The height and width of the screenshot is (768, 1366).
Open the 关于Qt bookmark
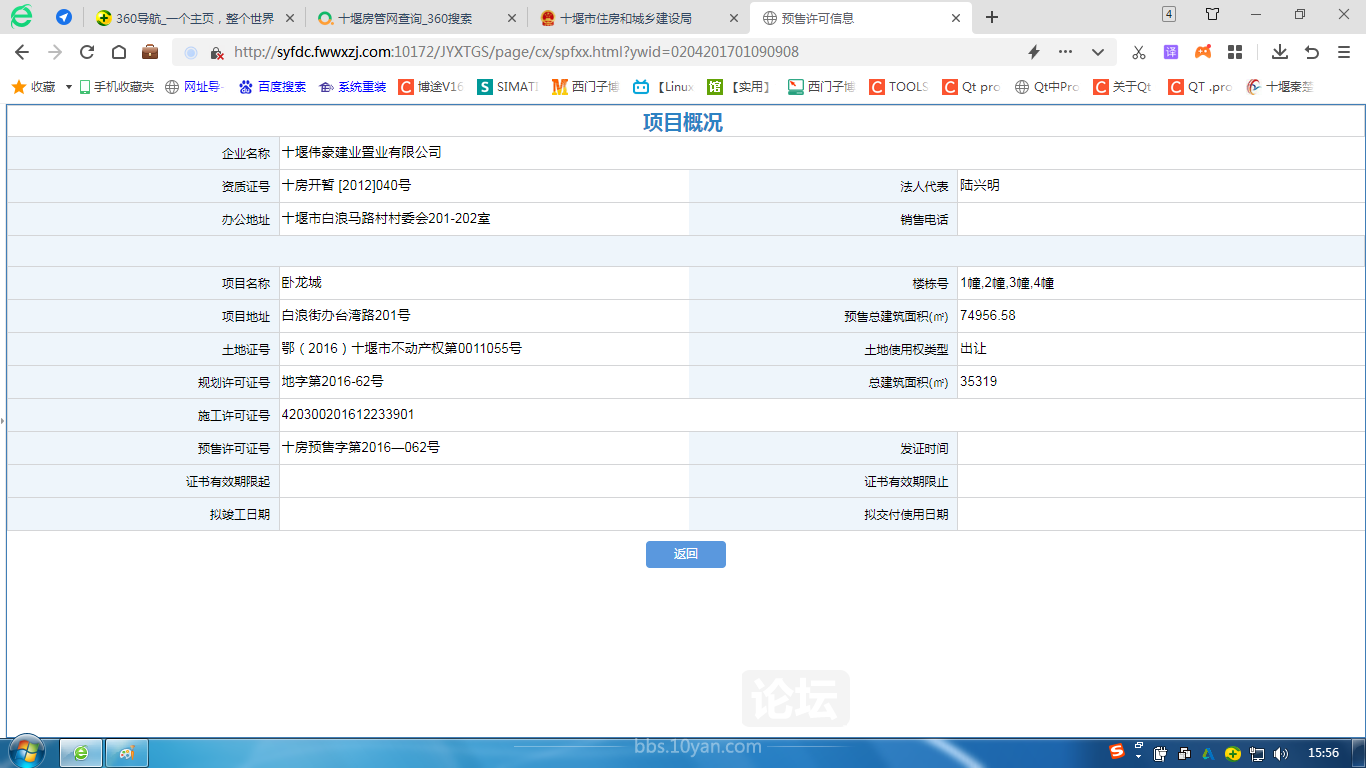(1123, 87)
